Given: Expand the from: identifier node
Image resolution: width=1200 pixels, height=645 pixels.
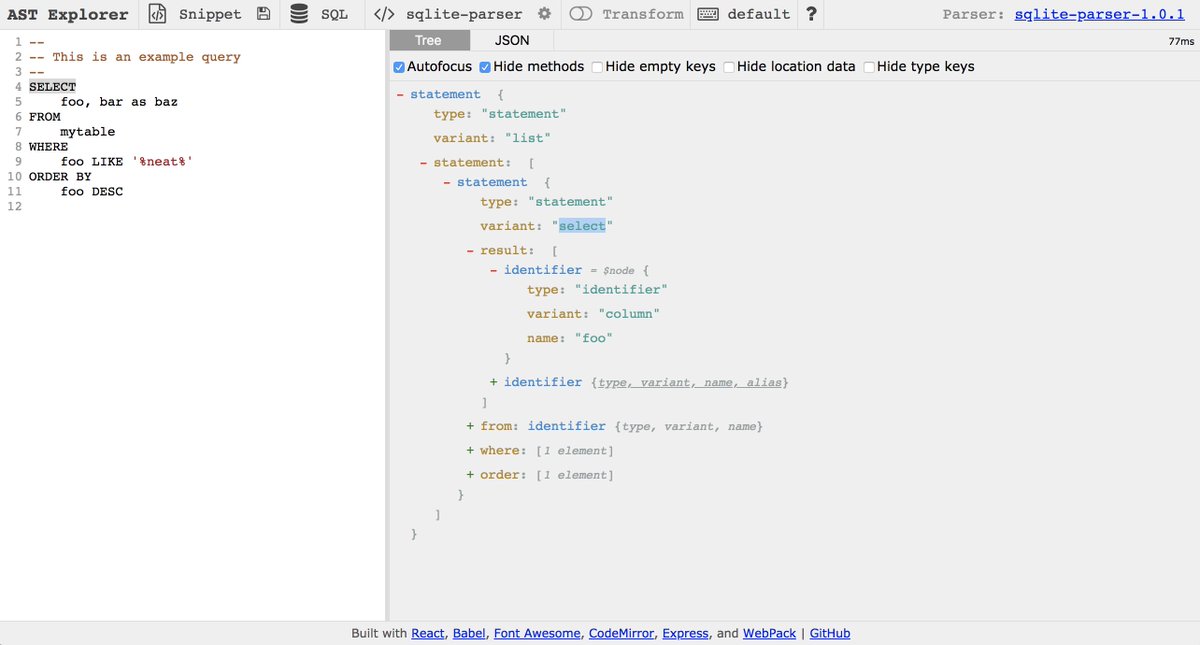Looking at the screenshot, I should (470, 426).
